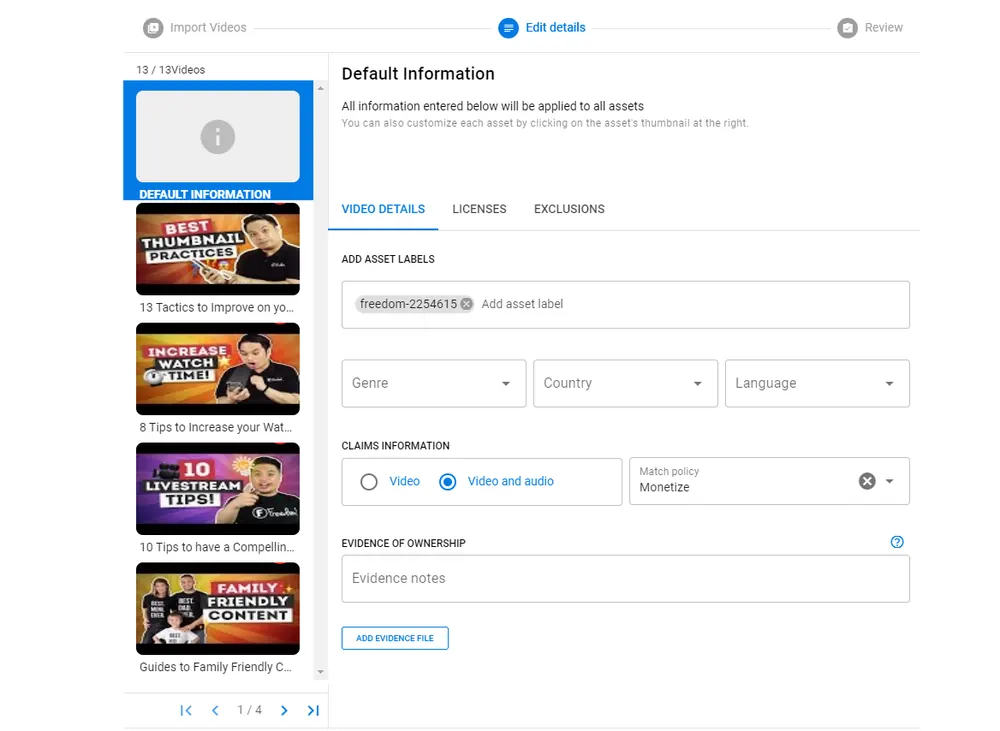Click the Edit details step icon
The height and width of the screenshot is (731, 1000).
508,28
